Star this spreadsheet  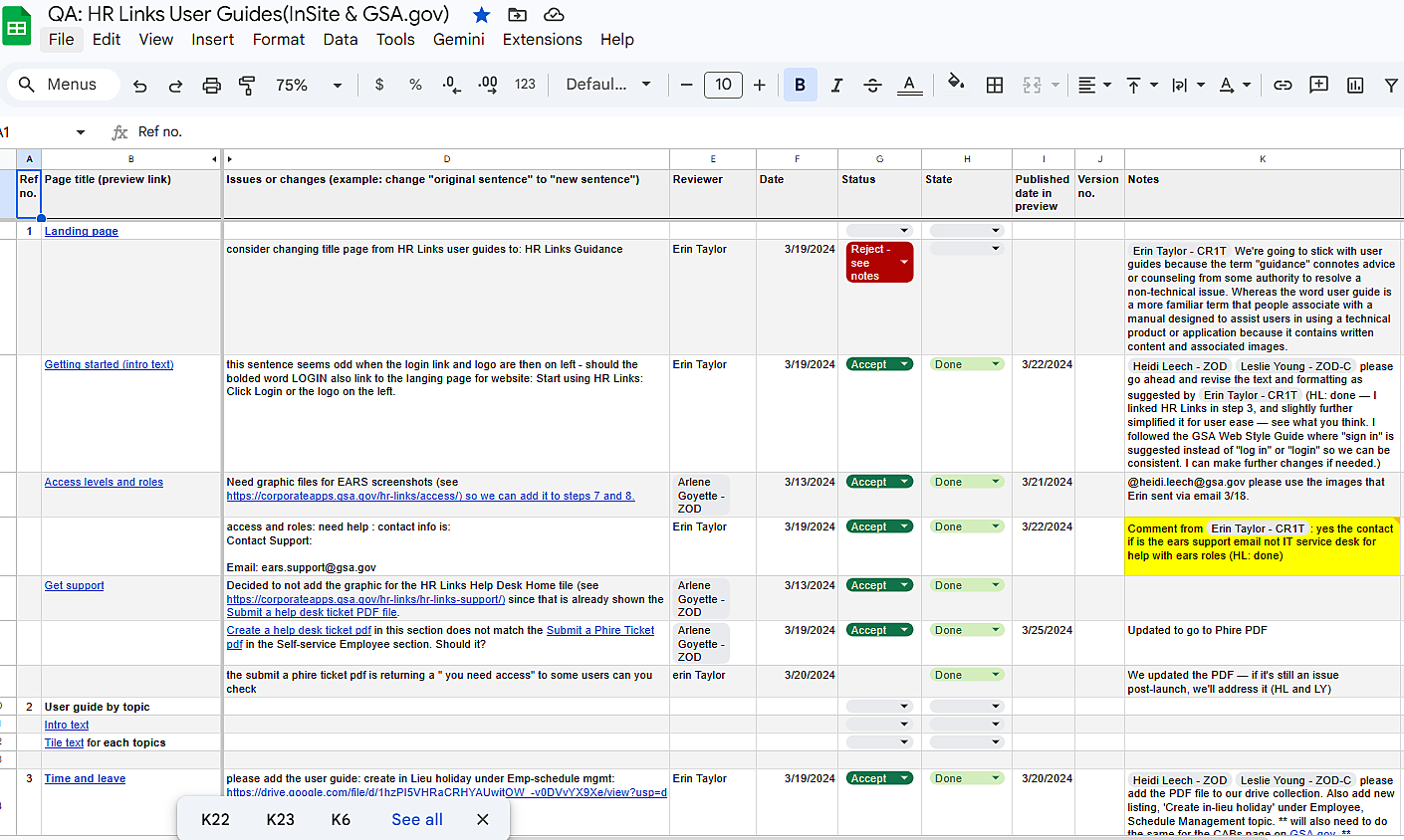[481, 14]
